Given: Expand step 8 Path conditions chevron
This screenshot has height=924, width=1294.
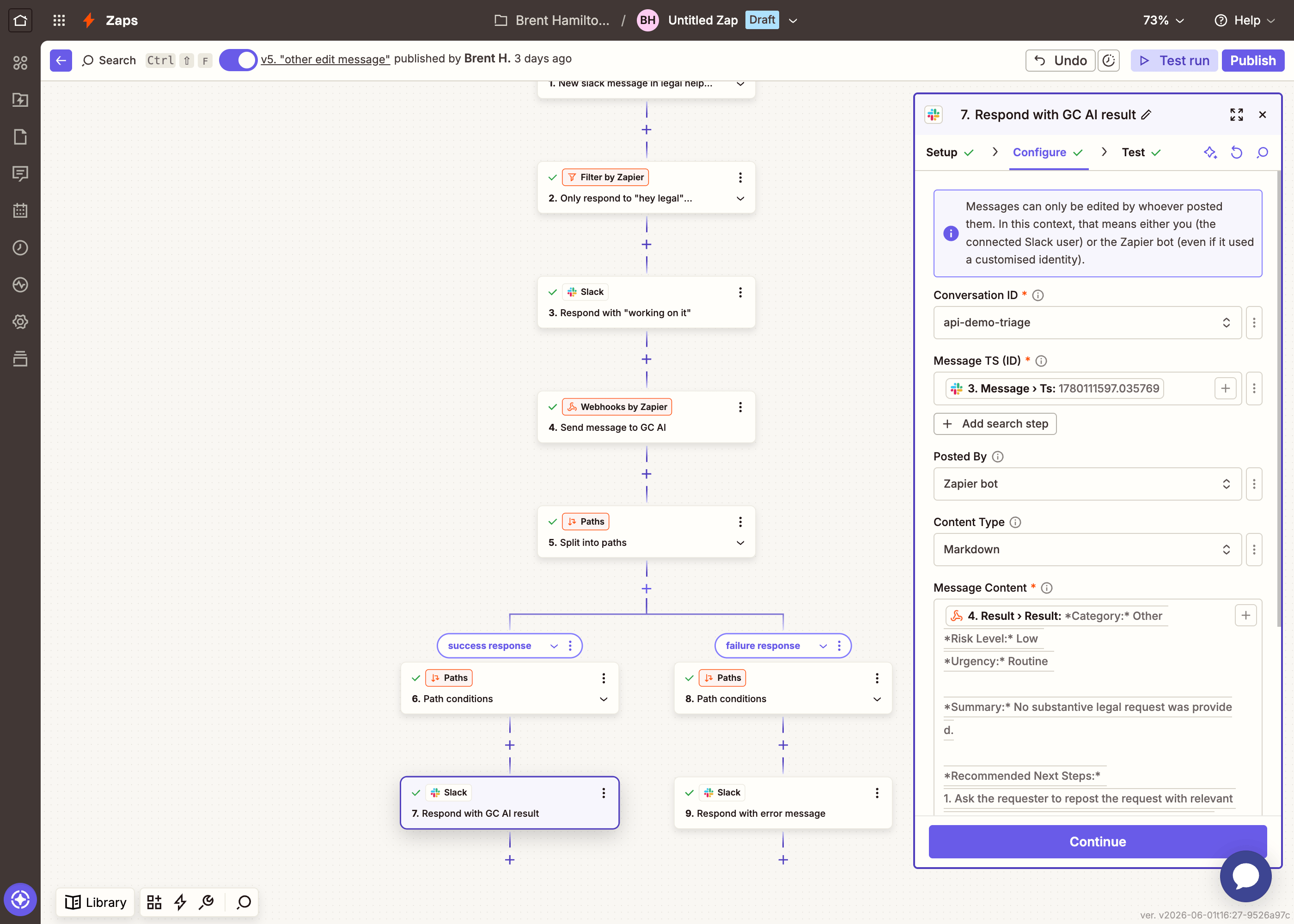Looking at the screenshot, I should click(877, 699).
